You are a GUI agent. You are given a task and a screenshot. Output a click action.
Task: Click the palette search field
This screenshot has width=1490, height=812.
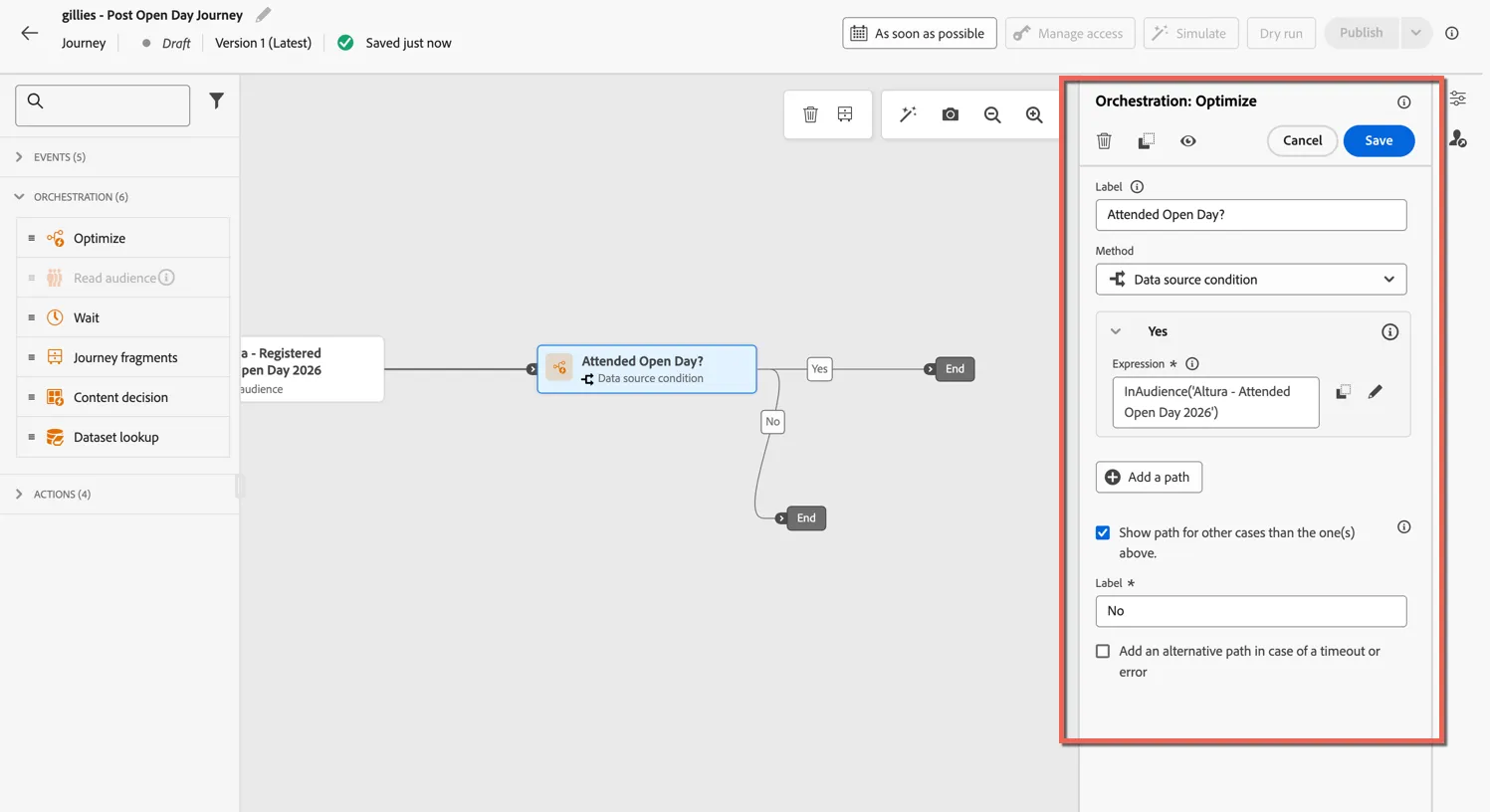pos(103,104)
